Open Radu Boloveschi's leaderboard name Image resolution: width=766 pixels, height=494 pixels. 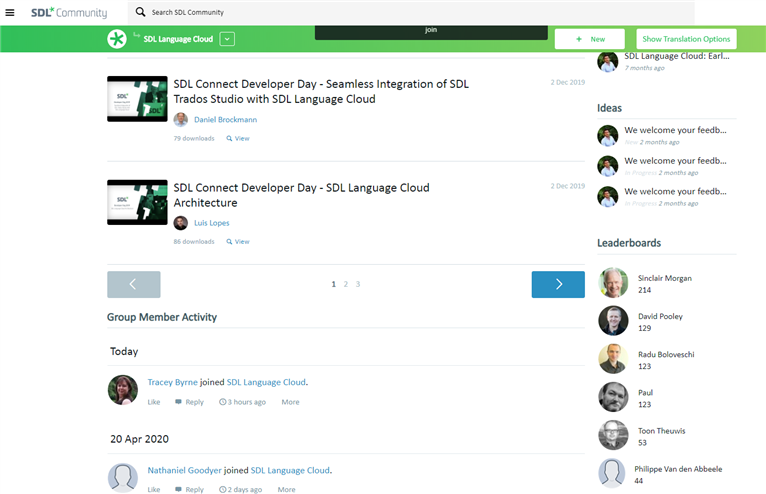click(666, 354)
